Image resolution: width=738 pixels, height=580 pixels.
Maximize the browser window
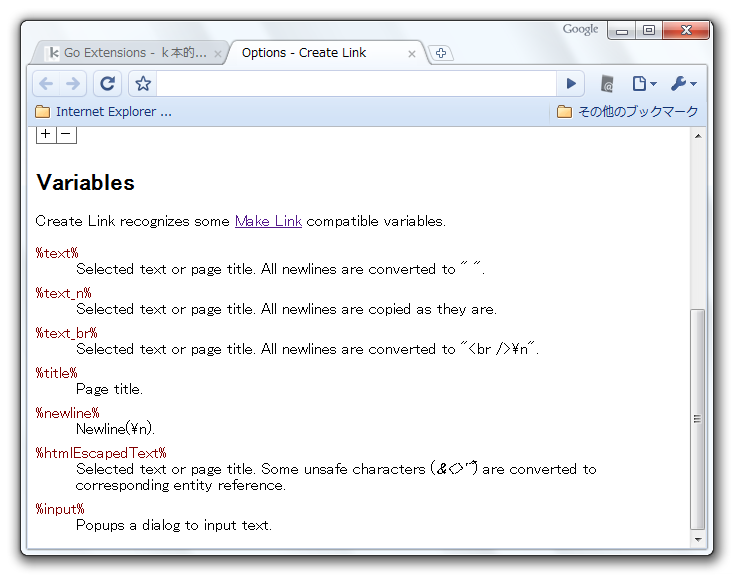(x=649, y=31)
